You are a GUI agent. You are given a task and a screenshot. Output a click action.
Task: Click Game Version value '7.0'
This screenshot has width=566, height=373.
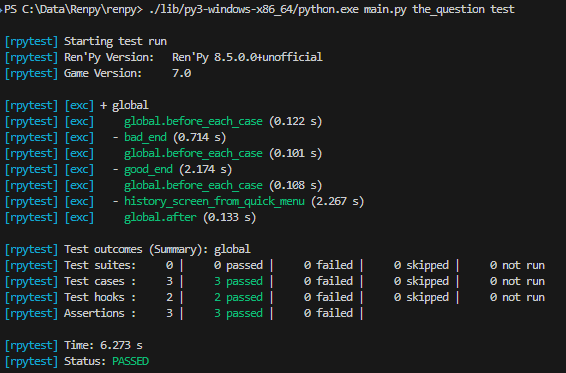point(181,73)
